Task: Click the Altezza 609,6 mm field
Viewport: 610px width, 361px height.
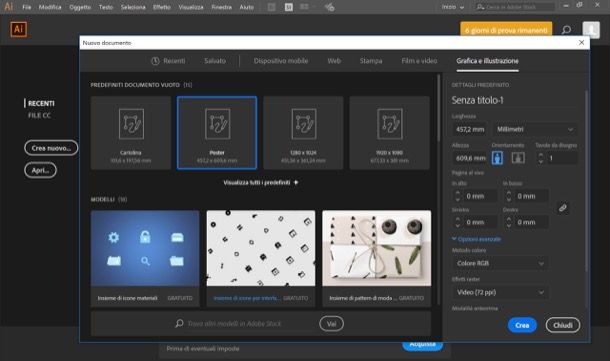Action: [x=470, y=158]
